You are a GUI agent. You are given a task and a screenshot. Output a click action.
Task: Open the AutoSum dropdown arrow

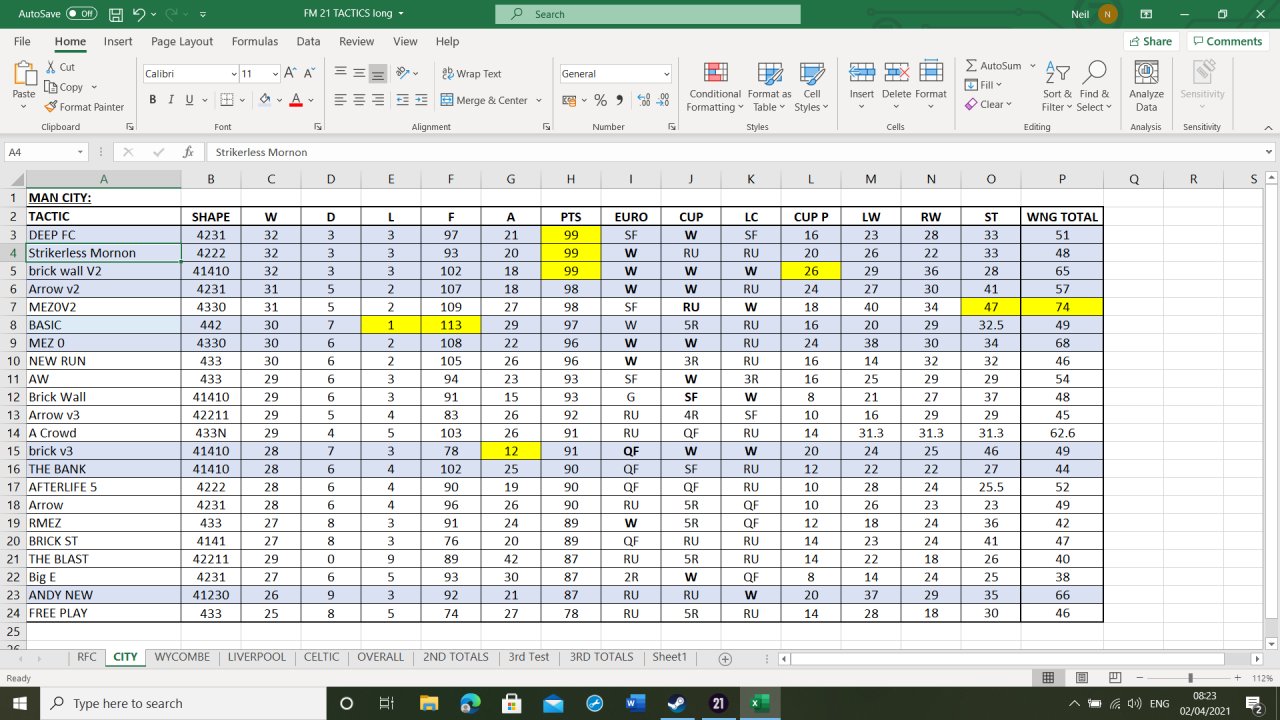point(1032,66)
